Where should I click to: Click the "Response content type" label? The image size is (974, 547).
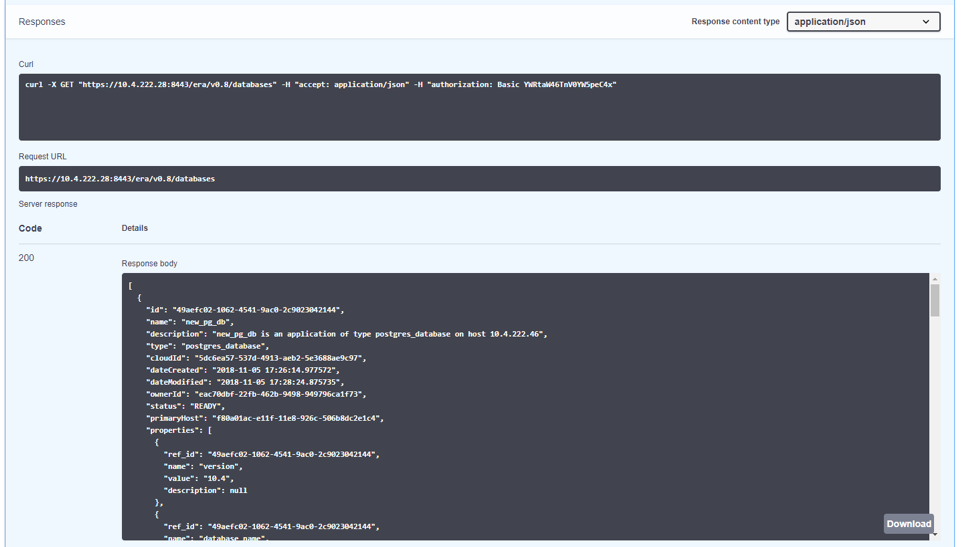click(735, 21)
